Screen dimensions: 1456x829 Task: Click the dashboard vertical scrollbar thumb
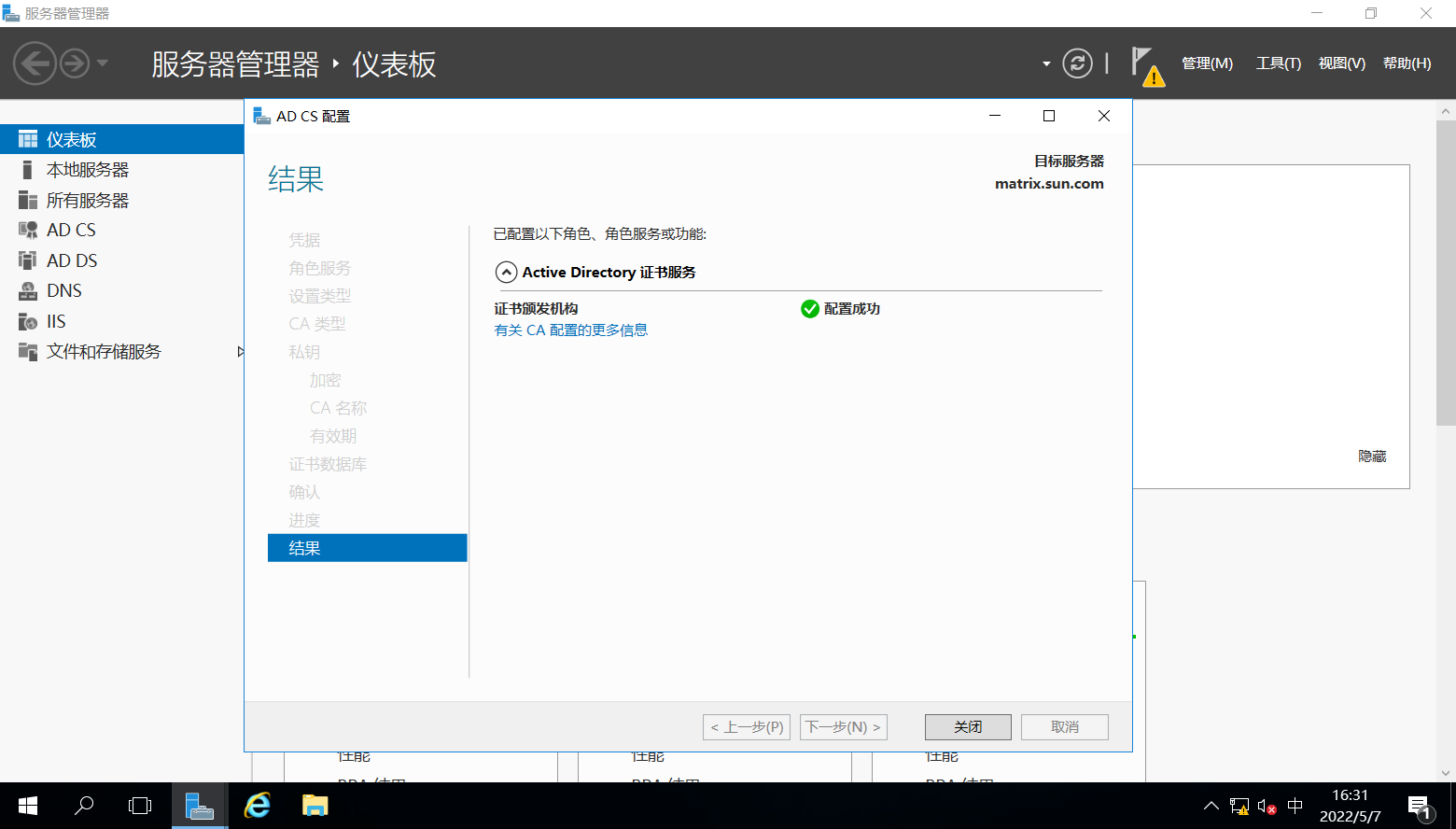[1446, 273]
